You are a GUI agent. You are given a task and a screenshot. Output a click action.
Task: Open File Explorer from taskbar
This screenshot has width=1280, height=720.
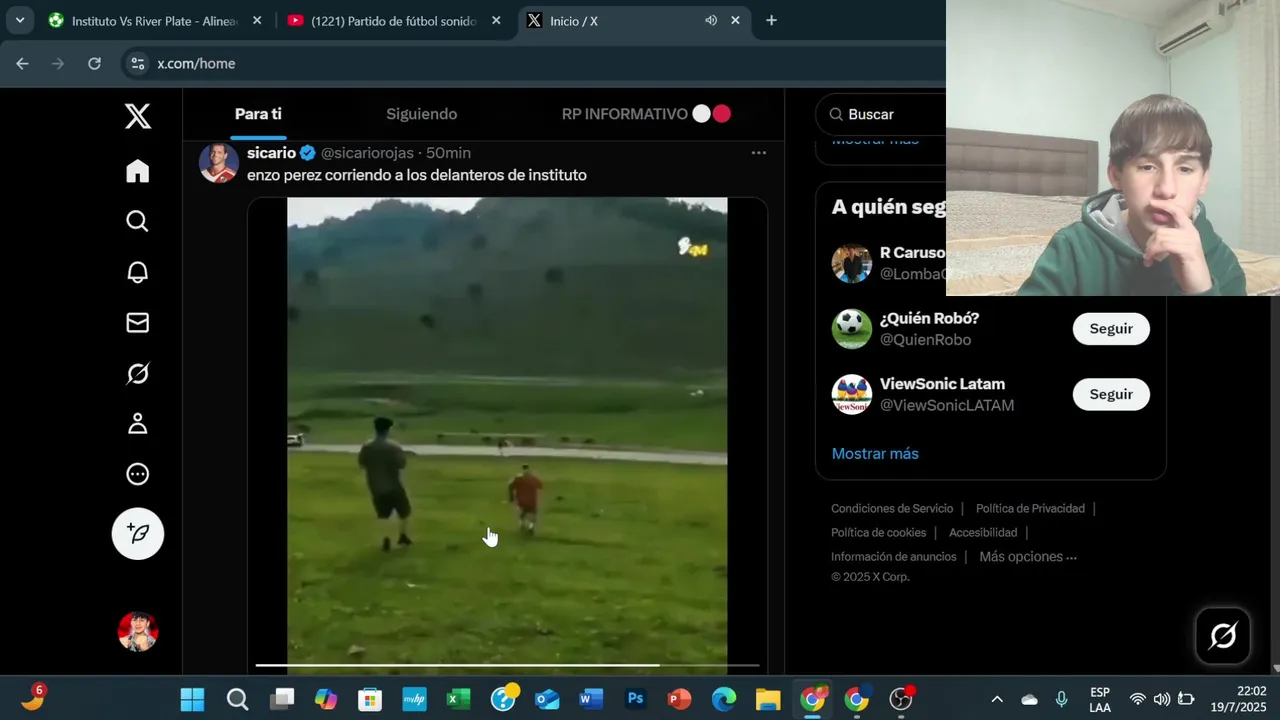point(768,699)
